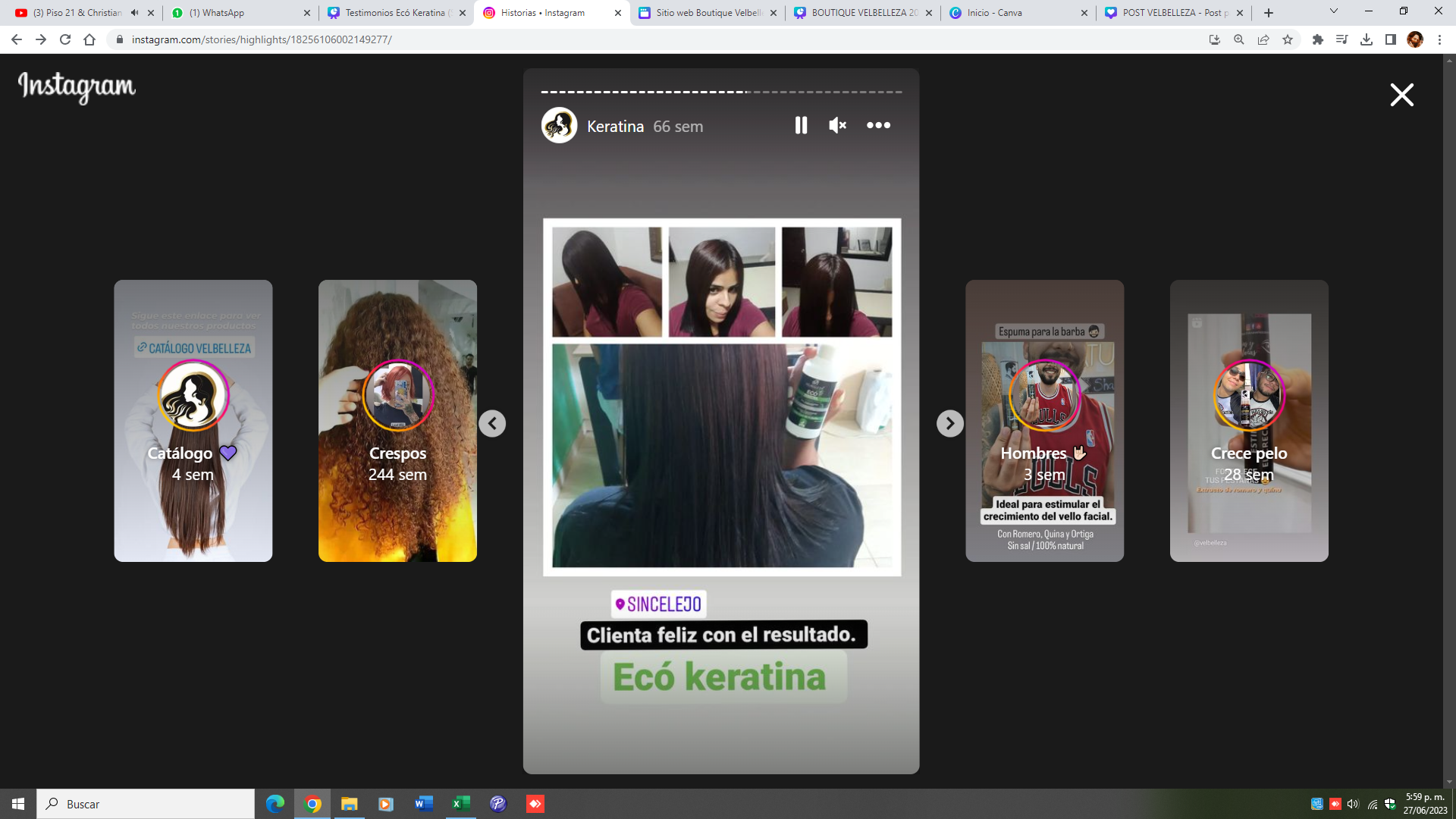Close the Instagram stories viewer

coord(1401,95)
